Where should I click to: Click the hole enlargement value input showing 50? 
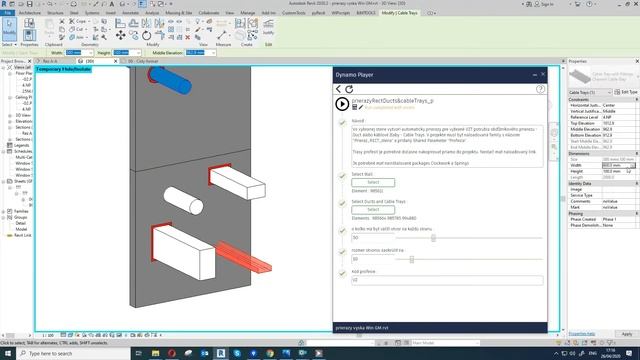tap(372, 238)
